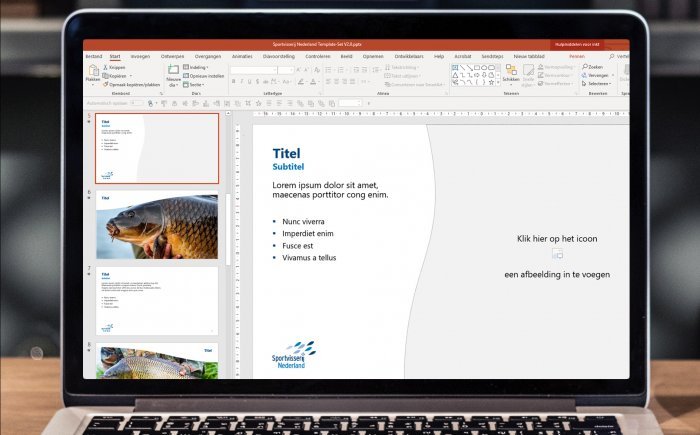This screenshot has height=435, width=700.
Task: Click the Opmaak kopiëren/plakken brush icon
Action: (107, 84)
